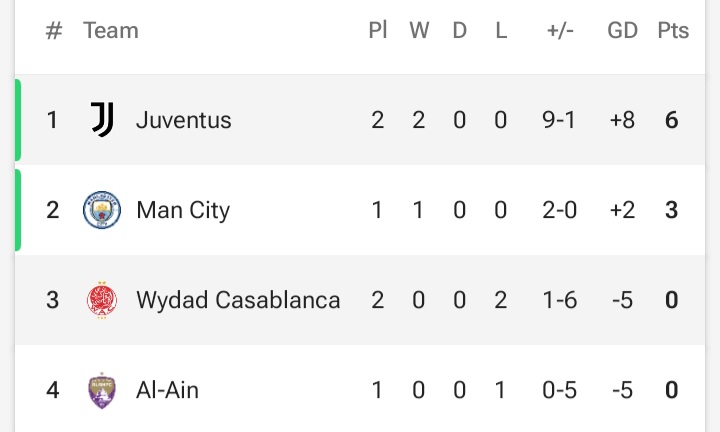Select the Wydad Casablanca red crest
Screen dimensions: 720x432
click(102, 300)
